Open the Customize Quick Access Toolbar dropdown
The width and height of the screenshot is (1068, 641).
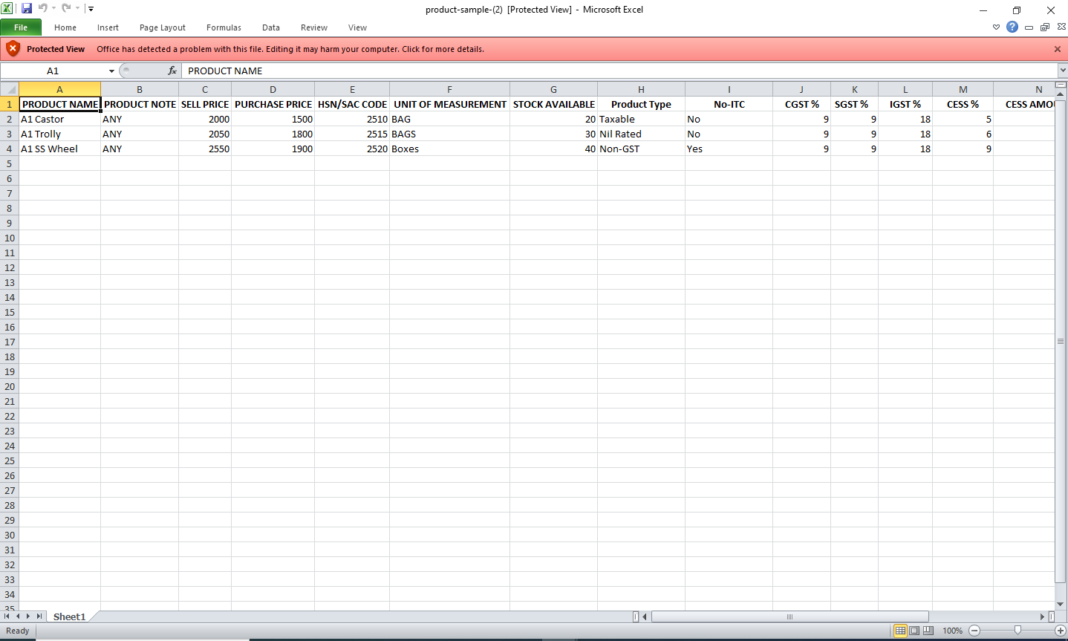click(90, 8)
